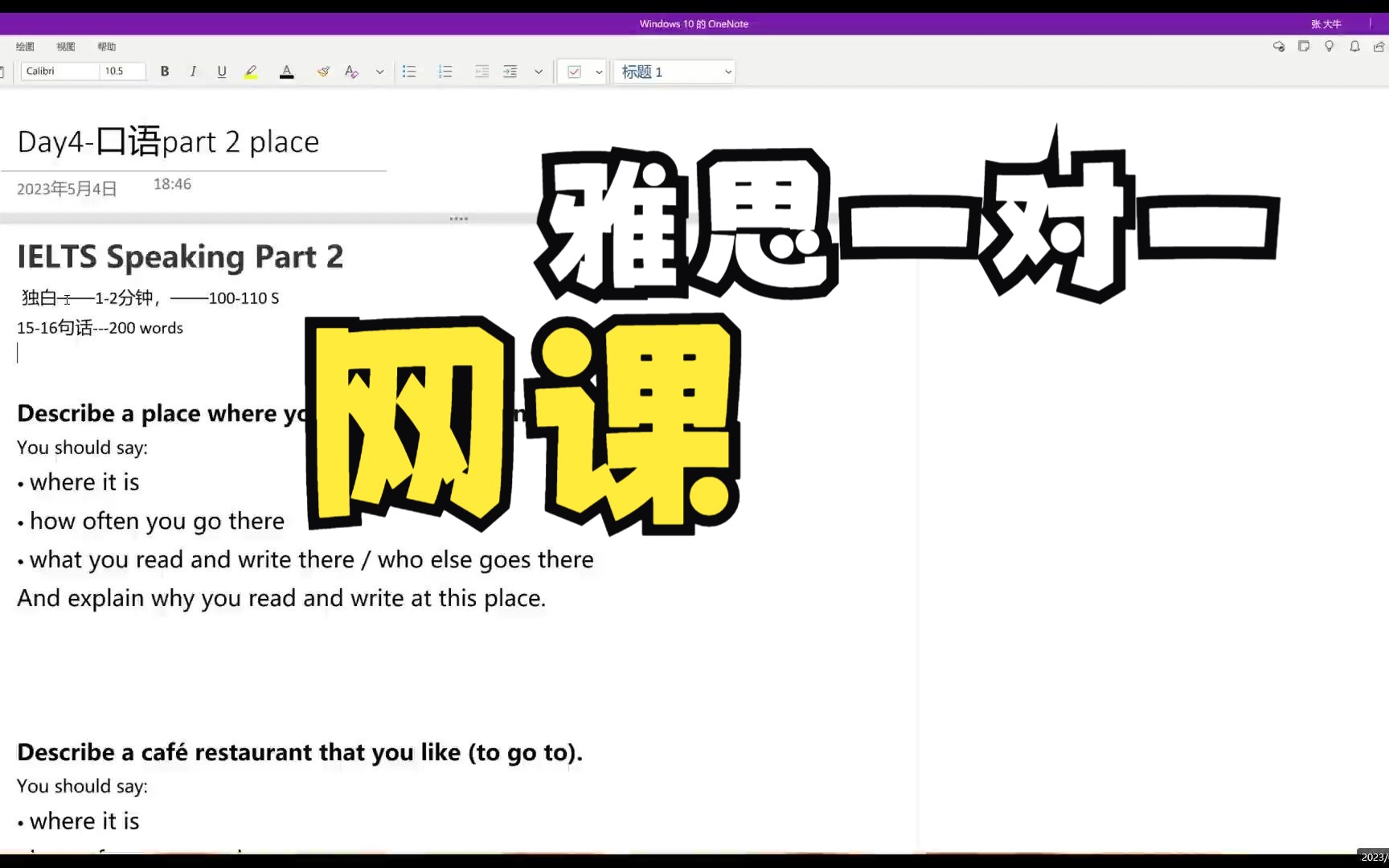The width and height of the screenshot is (1389, 868).
Task: Expand more paragraph options
Action: [539, 72]
